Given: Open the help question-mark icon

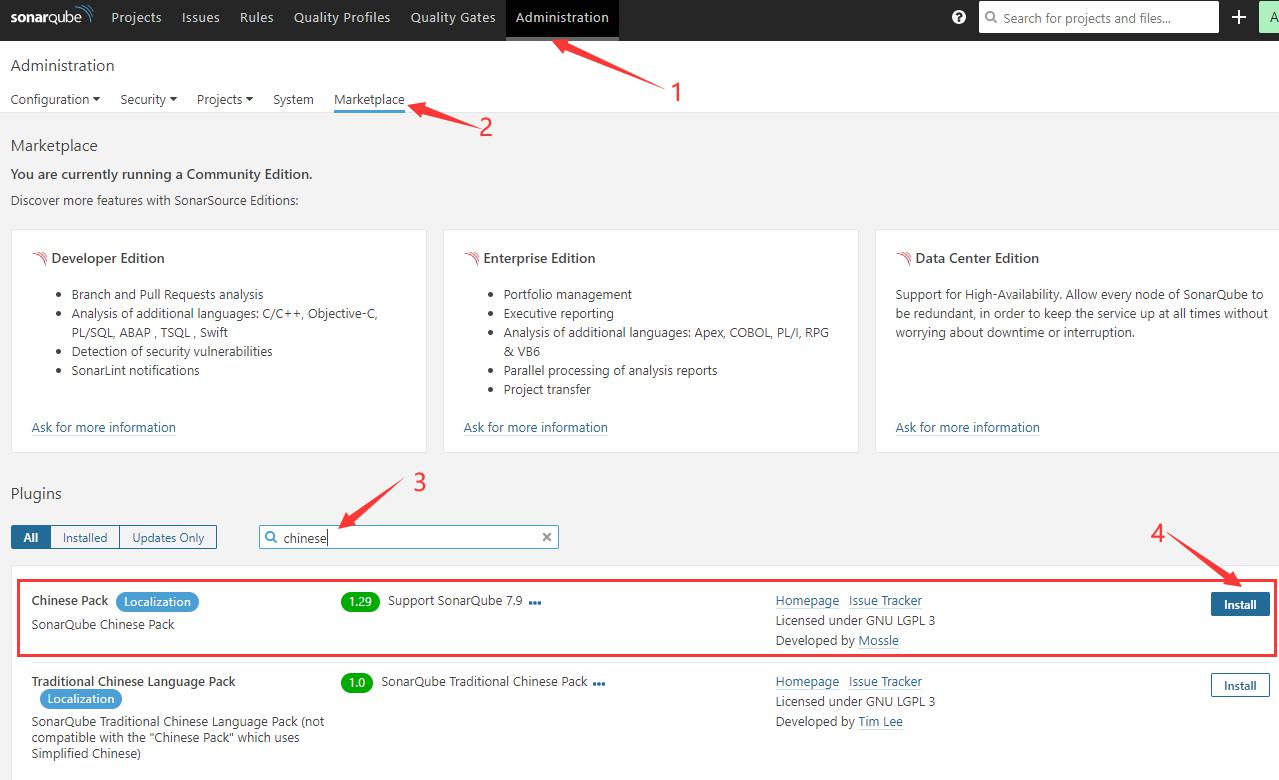Looking at the screenshot, I should coord(959,17).
